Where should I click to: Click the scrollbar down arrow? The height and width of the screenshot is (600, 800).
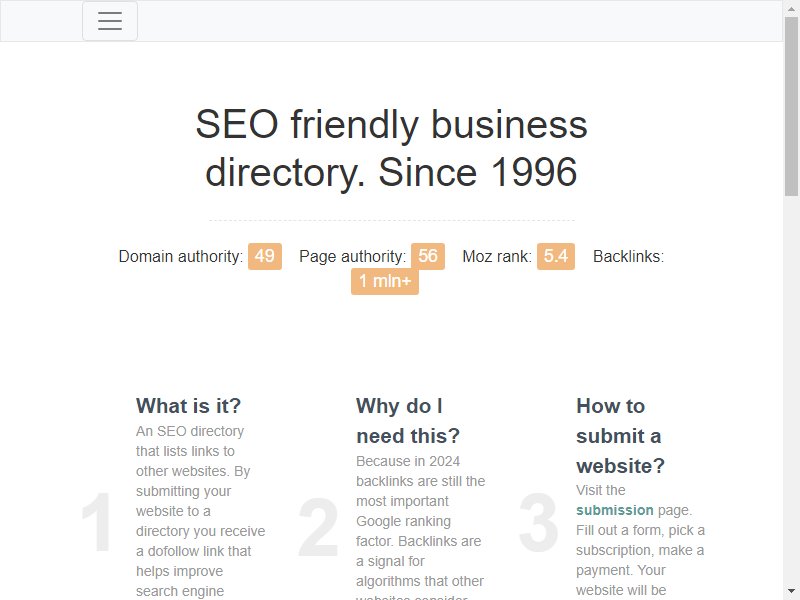(791, 593)
